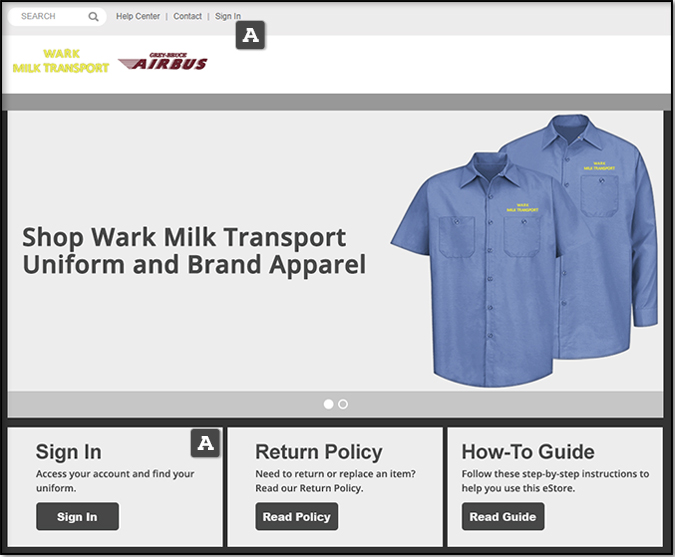Select the first carousel slide dot

pos(328,404)
